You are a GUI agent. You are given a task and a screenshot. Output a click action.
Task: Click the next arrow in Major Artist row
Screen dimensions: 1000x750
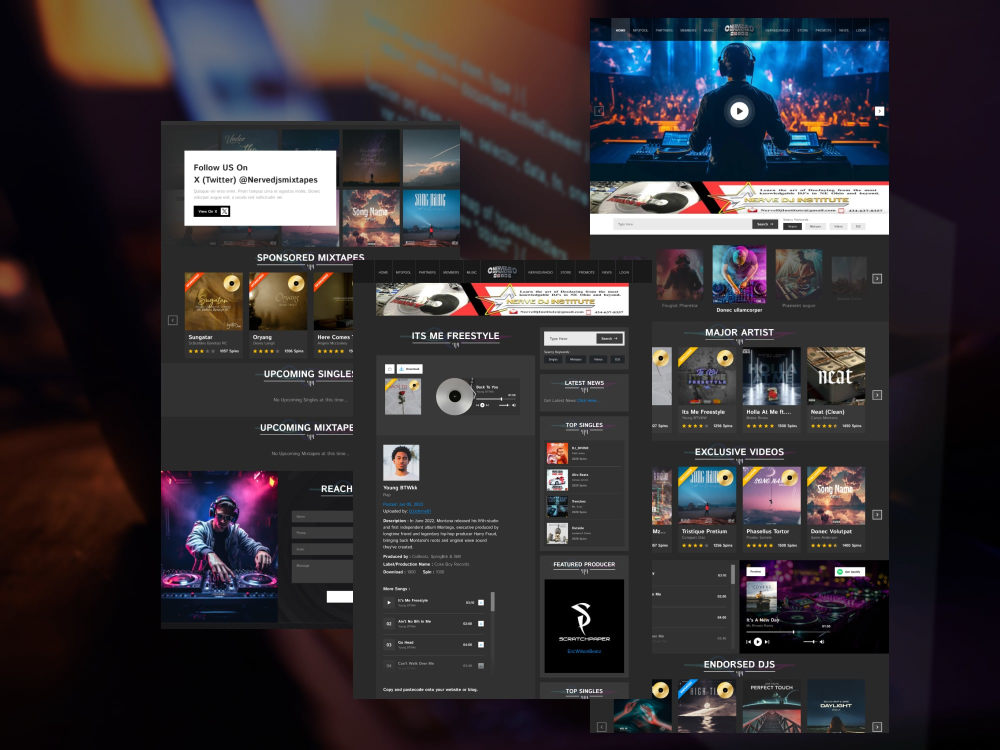coord(877,395)
